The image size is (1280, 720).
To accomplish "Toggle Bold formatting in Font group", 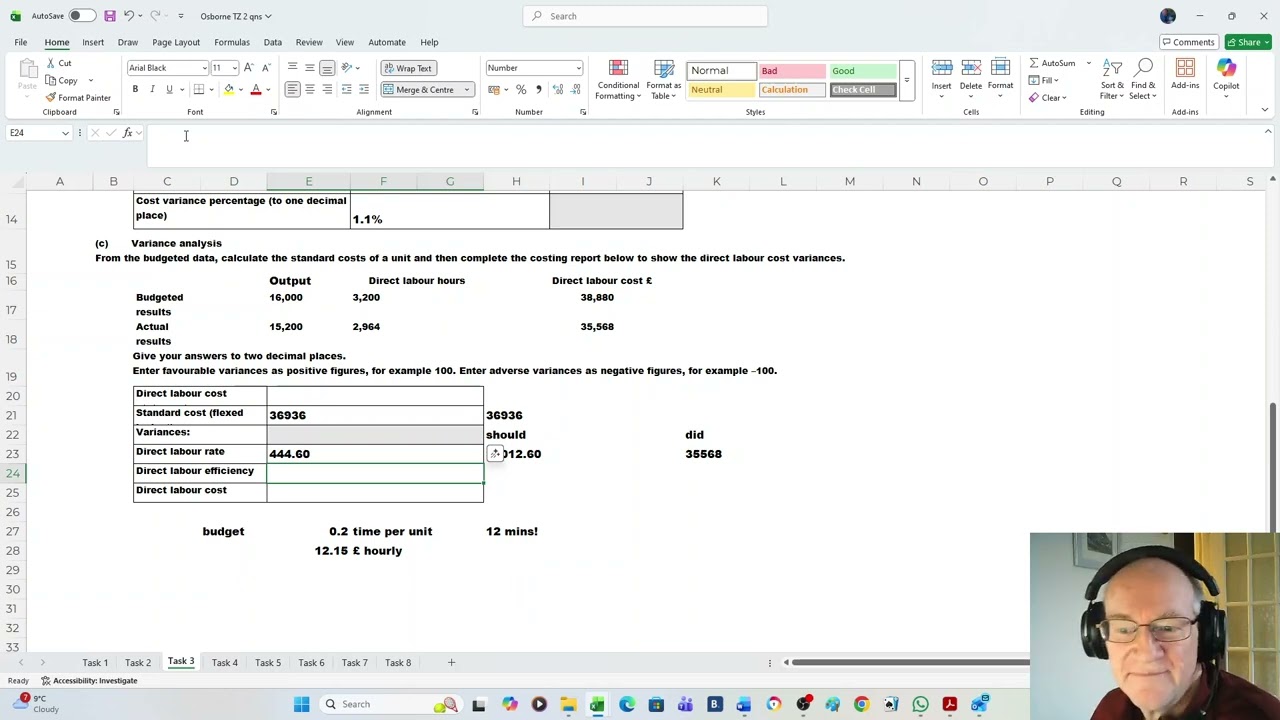I will click(135, 90).
